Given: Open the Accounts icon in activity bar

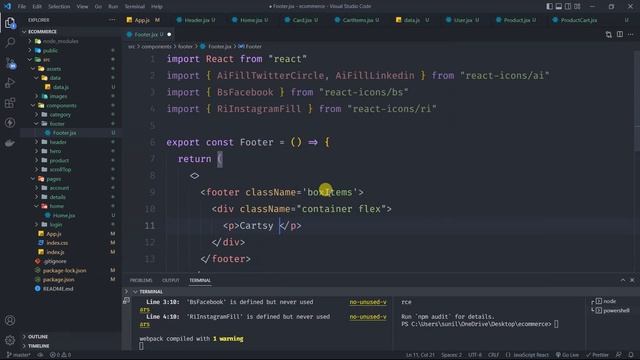Looking at the screenshot, I should (10, 320).
